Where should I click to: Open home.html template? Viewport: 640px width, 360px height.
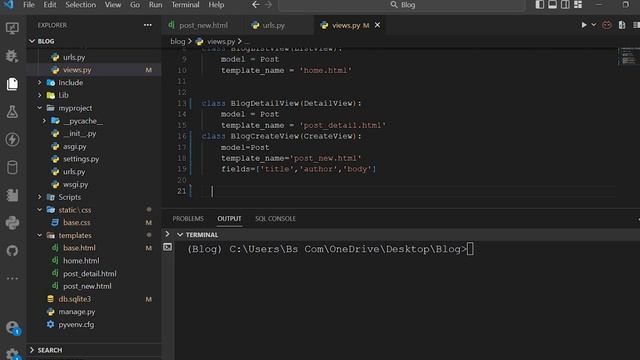[x=81, y=260]
